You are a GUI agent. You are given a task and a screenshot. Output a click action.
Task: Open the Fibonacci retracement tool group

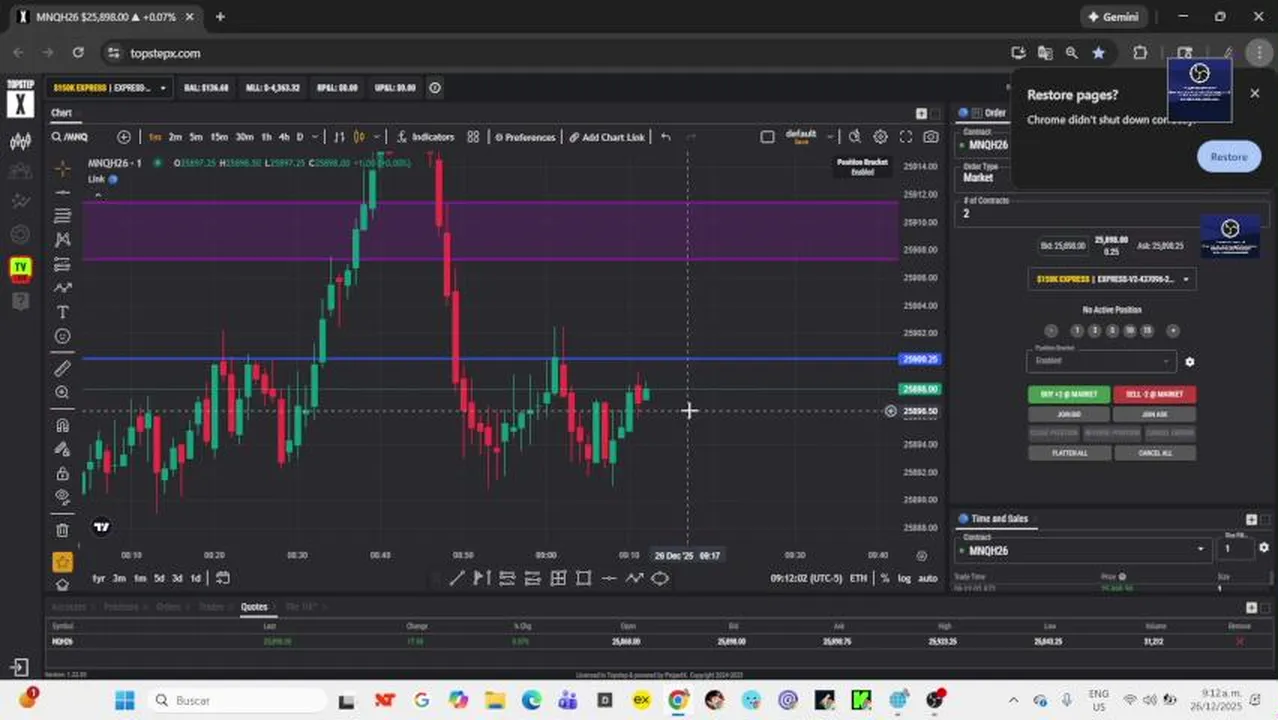tap(63, 216)
